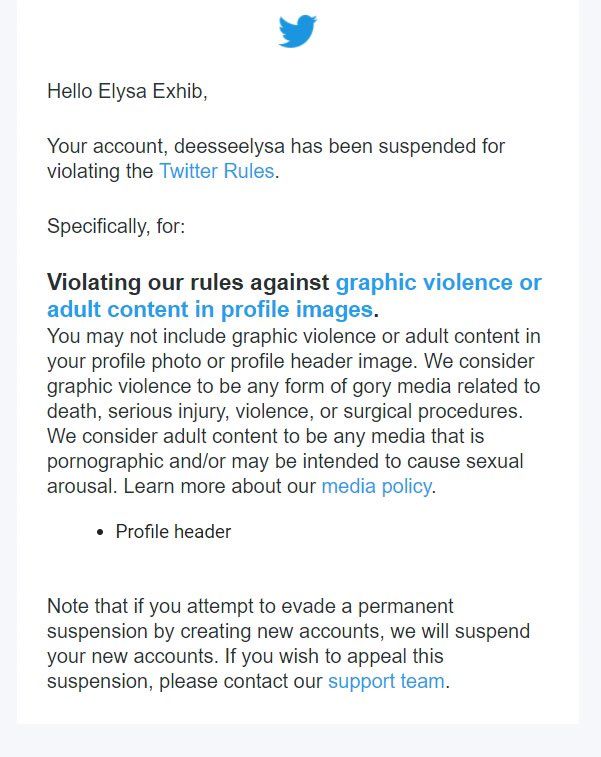Click the bullet dot before Profile header
Image resolution: width=601 pixels, height=757 pixels.
(100, 533)
